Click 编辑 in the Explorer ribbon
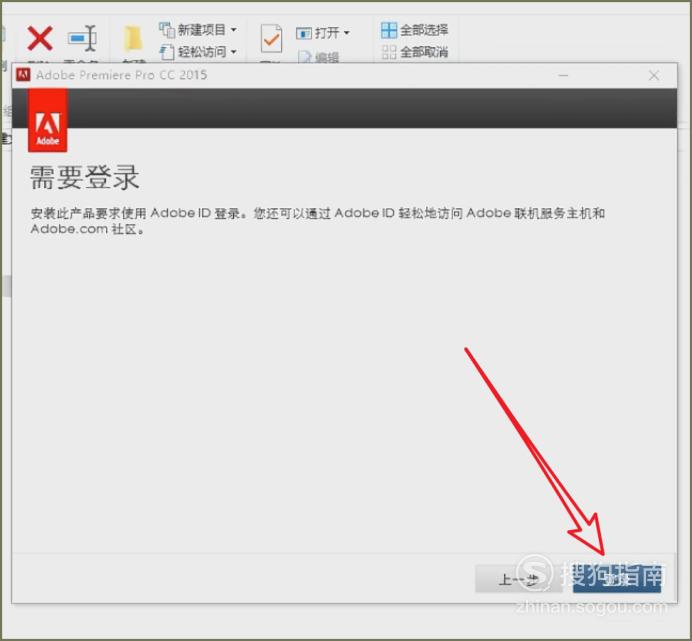Viewport: 692px width, 641px height. coord(319,57)
